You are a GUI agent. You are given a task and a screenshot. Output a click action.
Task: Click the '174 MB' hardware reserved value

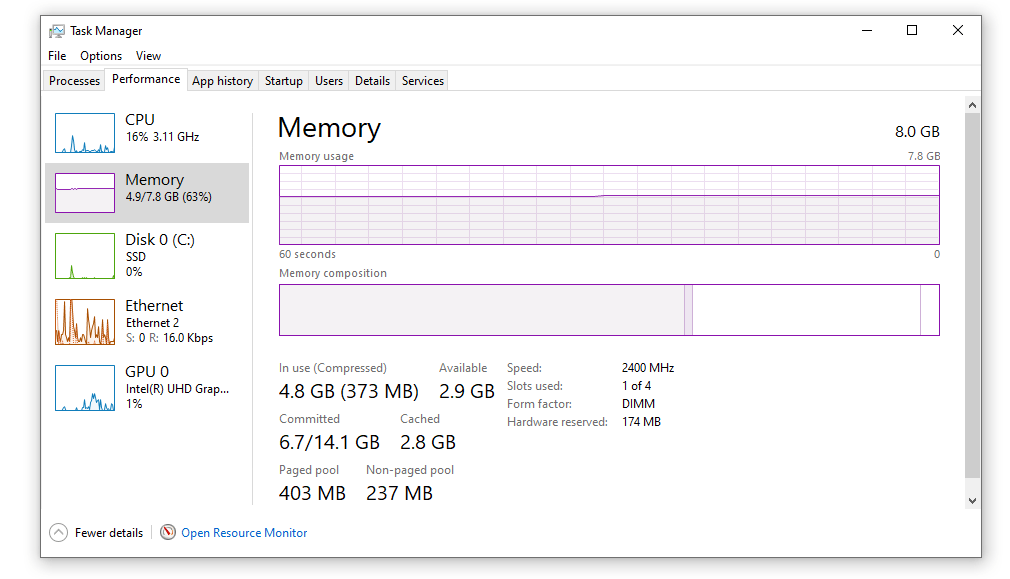click(642, 422)
